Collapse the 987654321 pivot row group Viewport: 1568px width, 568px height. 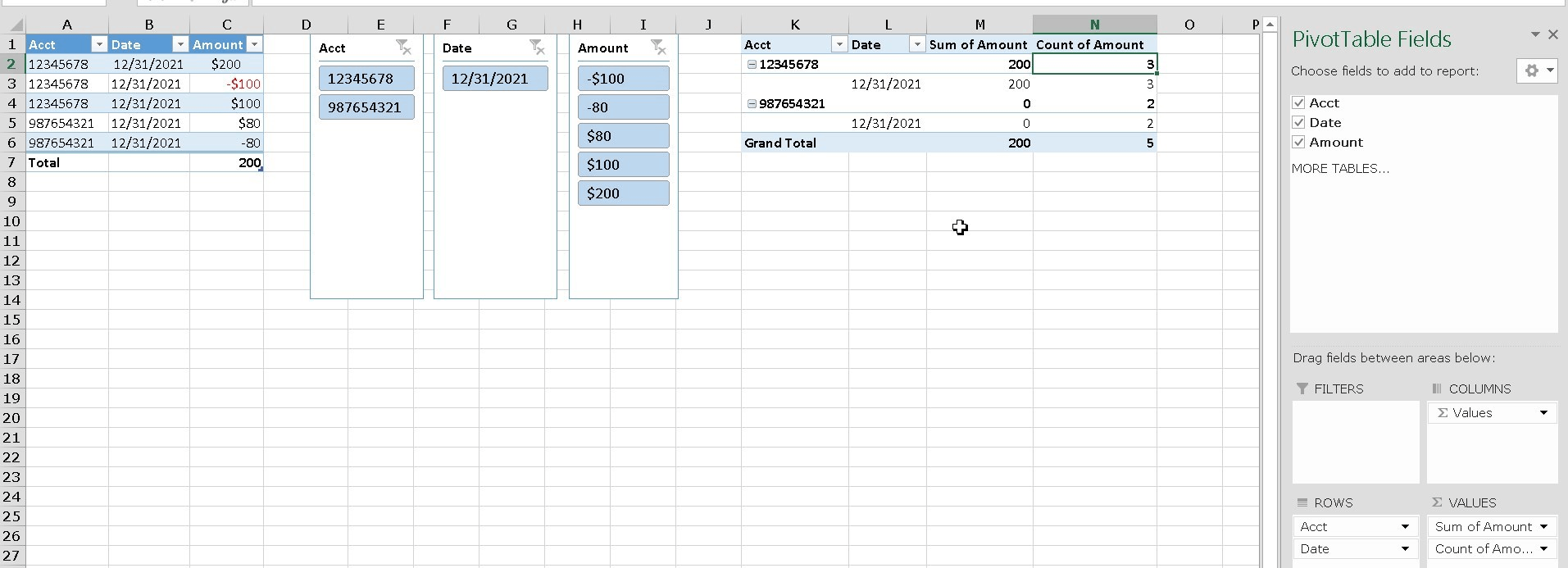tap(752, 103)
